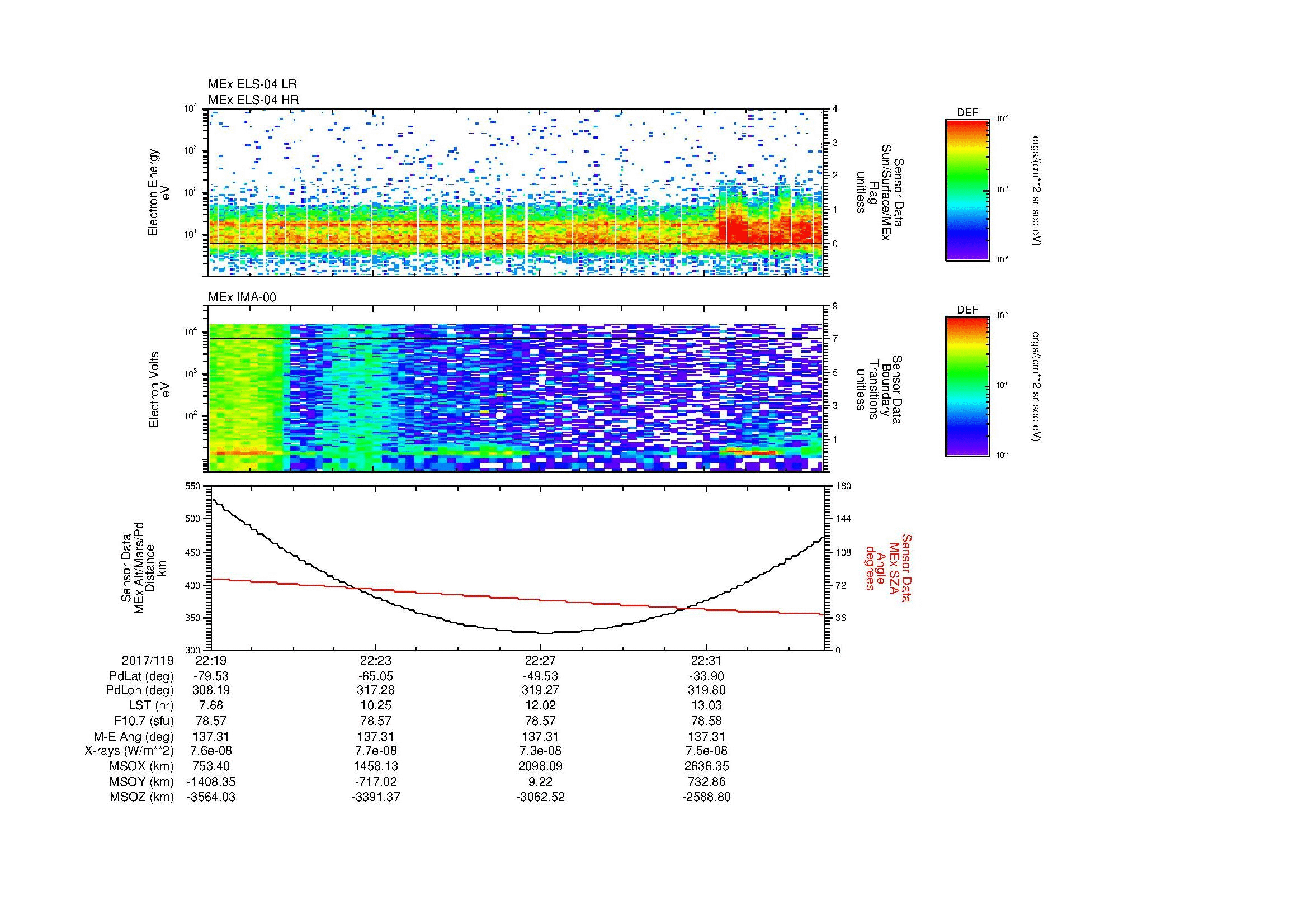Viewport: 1308px width, 924px height.
Task: Select the 'PdLat (deg)' row label
Action: click(x=141, y=676)
